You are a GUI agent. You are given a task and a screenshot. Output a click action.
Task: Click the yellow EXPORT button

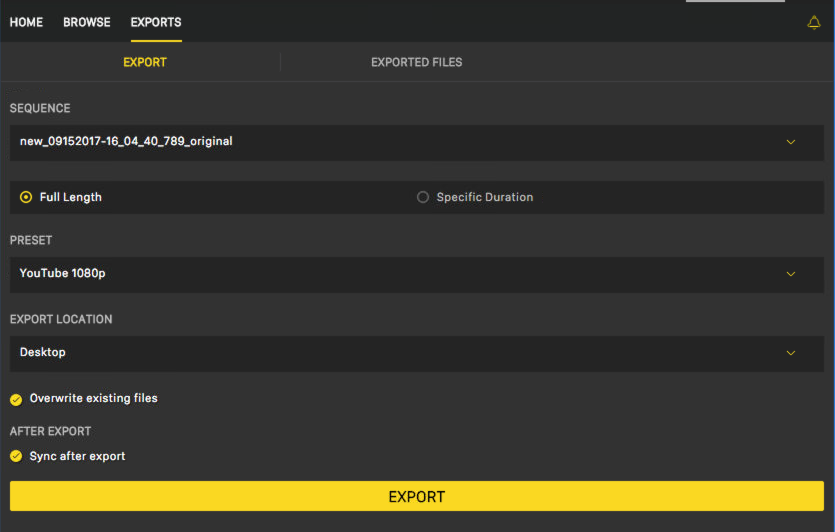point(416,496)
